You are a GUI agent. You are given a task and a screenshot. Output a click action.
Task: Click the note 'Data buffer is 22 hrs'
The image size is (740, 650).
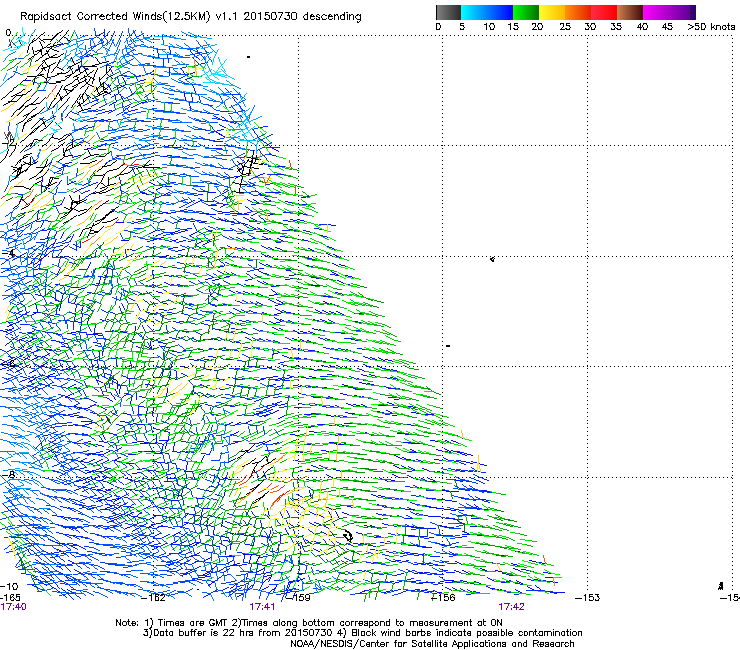pyautogui.click(x=203, y=633)
